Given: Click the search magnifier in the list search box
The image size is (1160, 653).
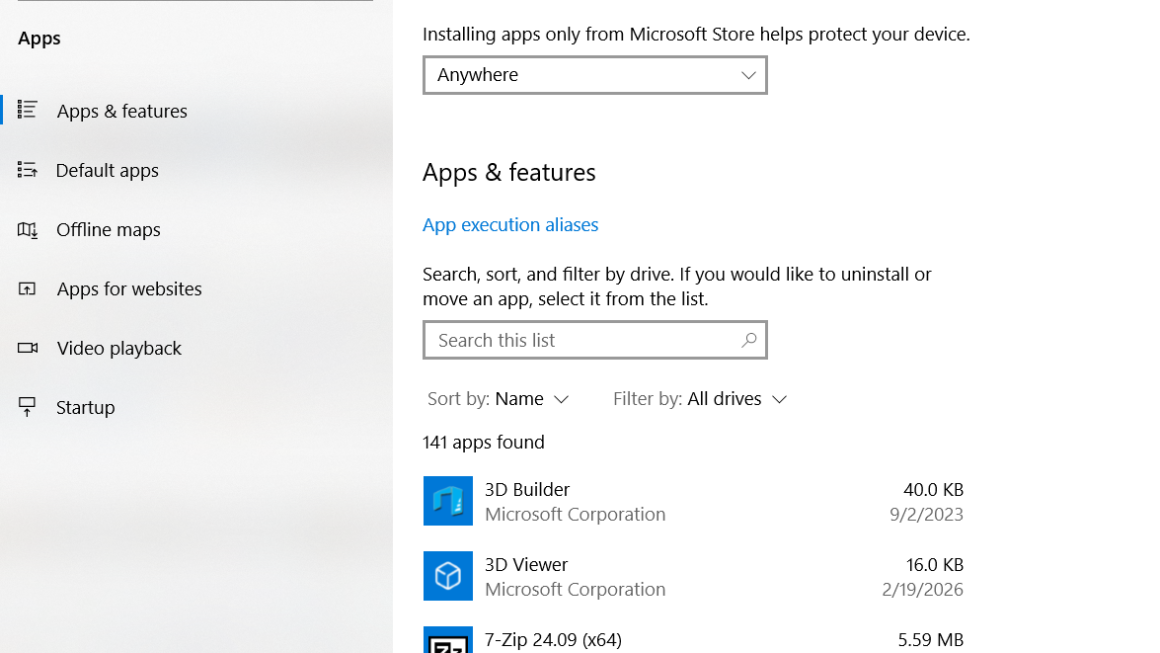Looking at the screenshot, I should coord(749,340).
